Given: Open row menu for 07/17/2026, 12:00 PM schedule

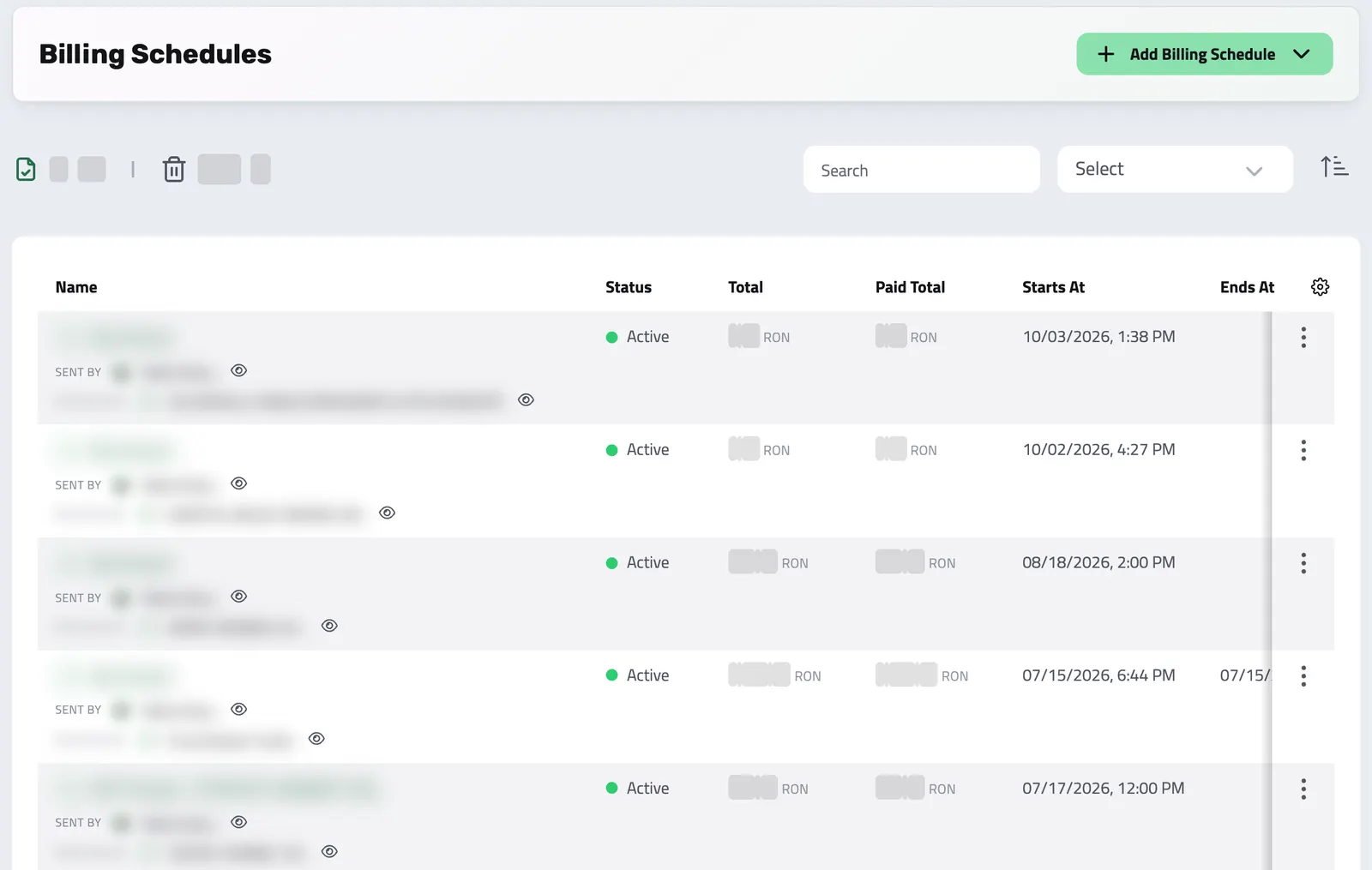Looking at the screenshot, I should (1303, 789).
